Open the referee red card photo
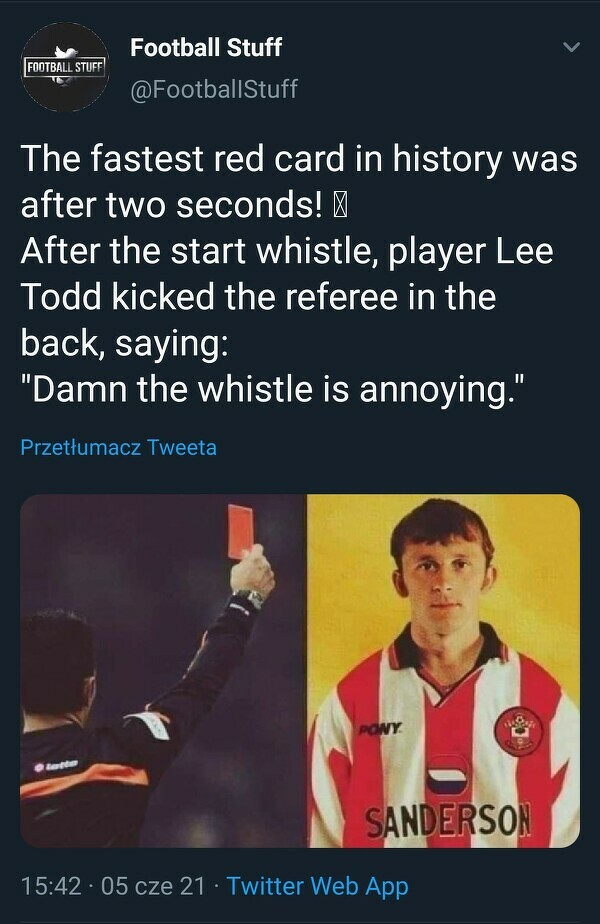Viewport: 600px width, 924px height. tap(163, 670)
